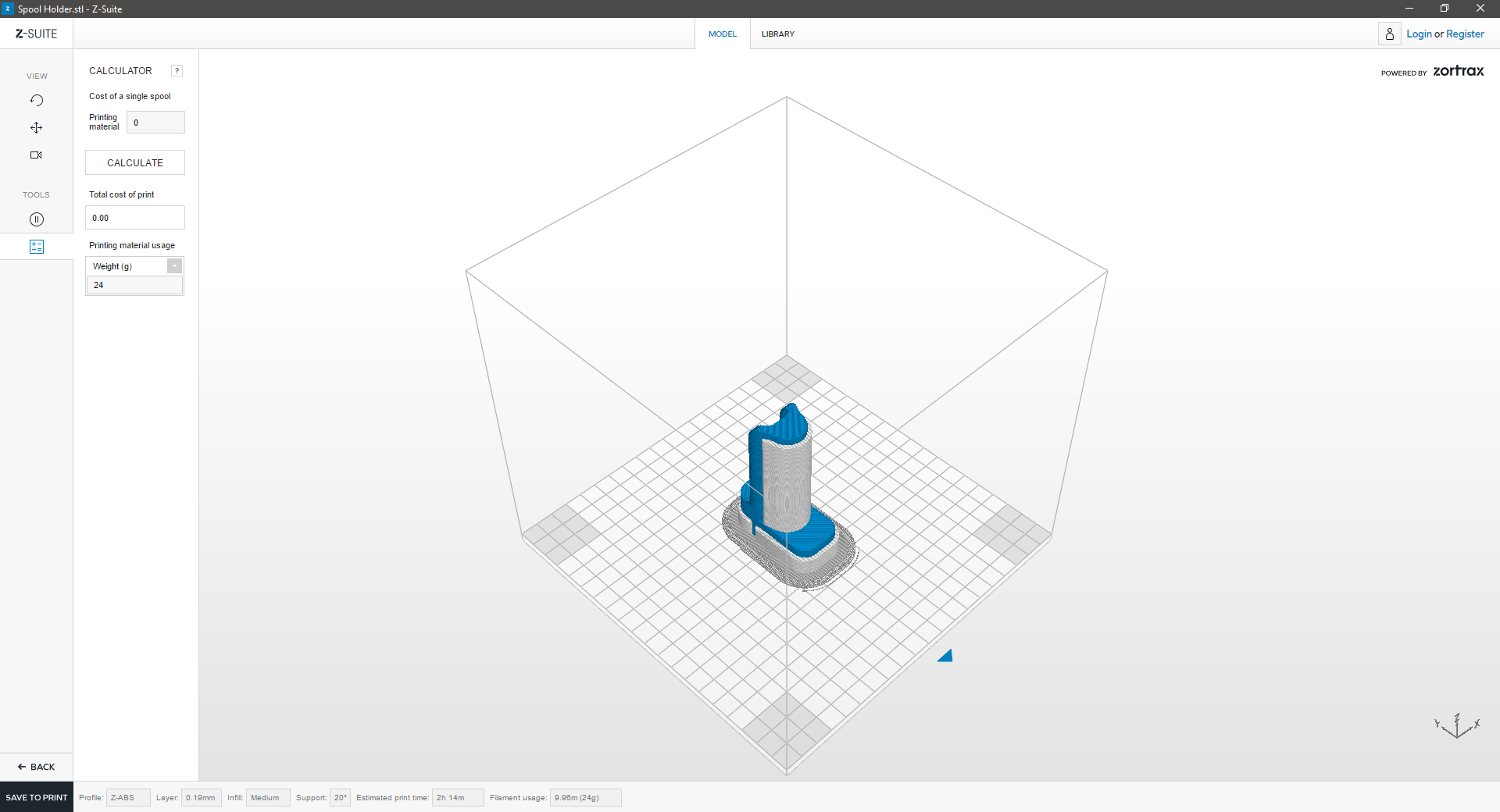This screenshot has width=1500, height=812.
Task: Click the XYZ axis orientation gizmo
Action: click(1457, 726)
